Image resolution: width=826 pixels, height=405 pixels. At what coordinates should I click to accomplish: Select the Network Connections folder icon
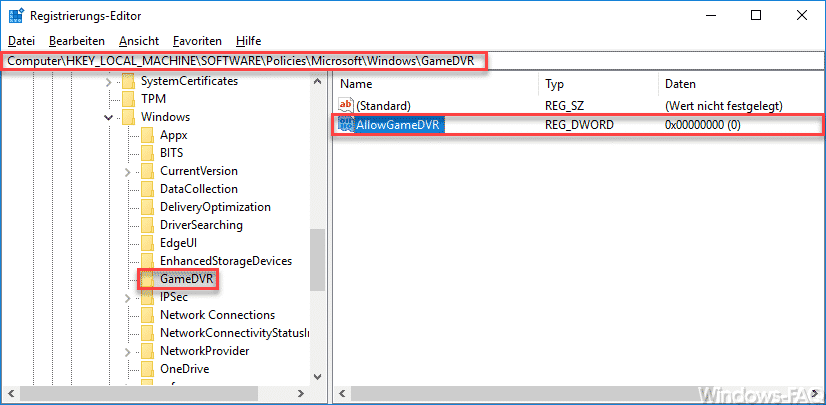tap(148, 315)
